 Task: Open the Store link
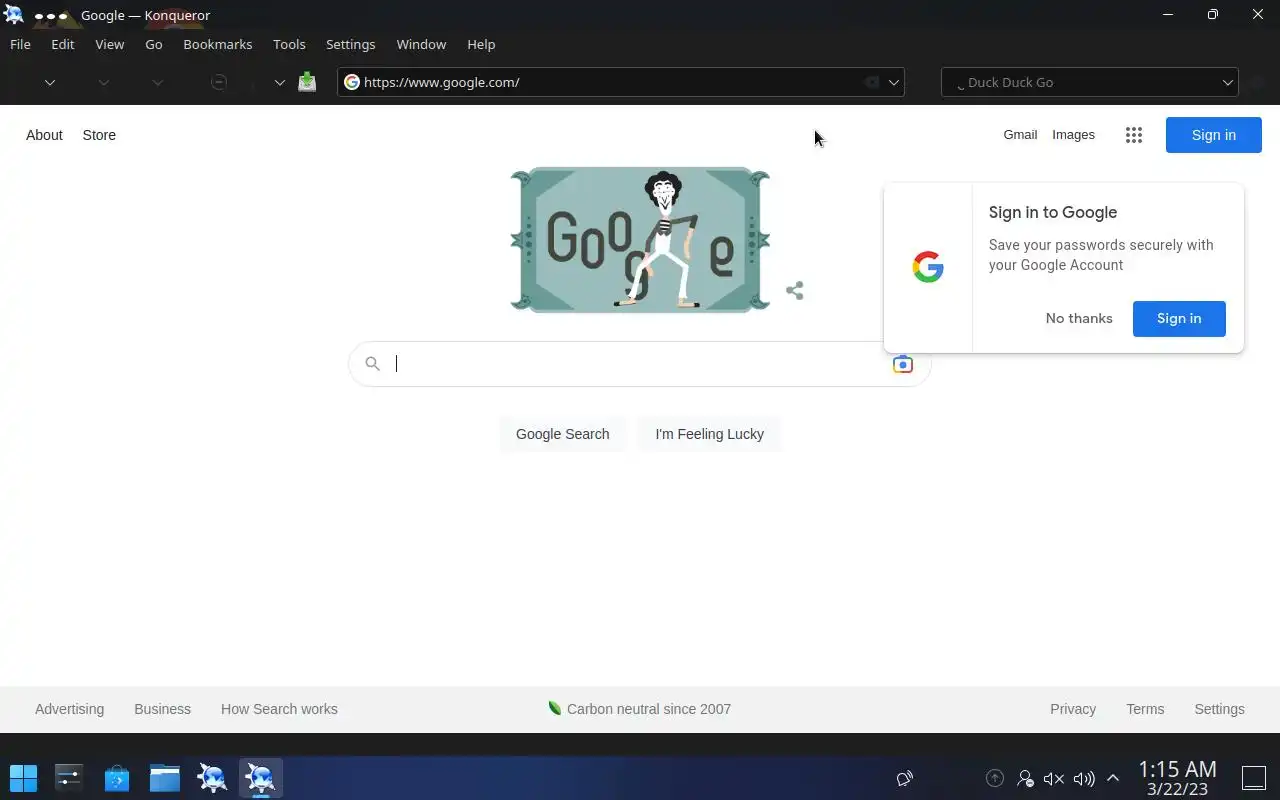(99, 135)
